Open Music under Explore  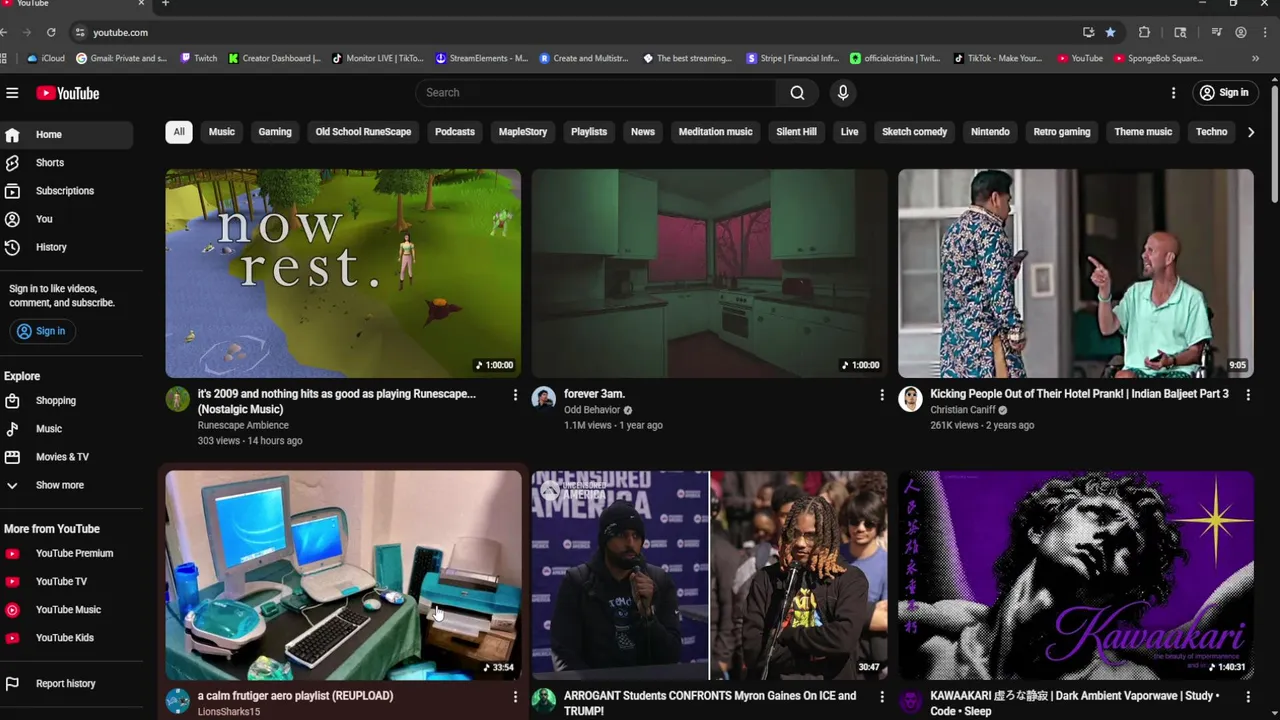(66, 429)
